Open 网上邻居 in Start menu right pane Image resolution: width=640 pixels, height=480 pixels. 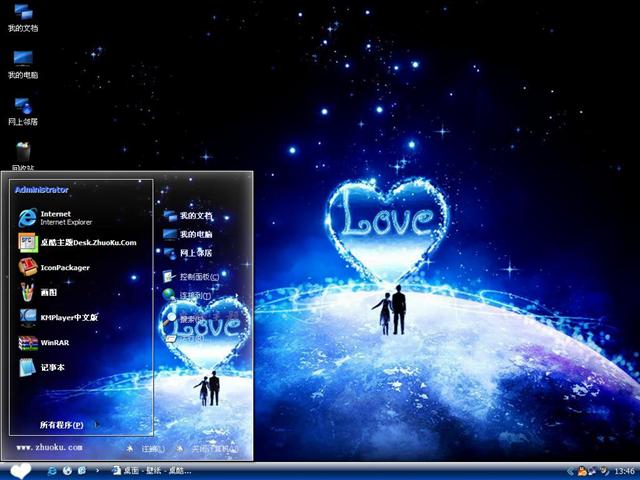[x=188, y=253]
